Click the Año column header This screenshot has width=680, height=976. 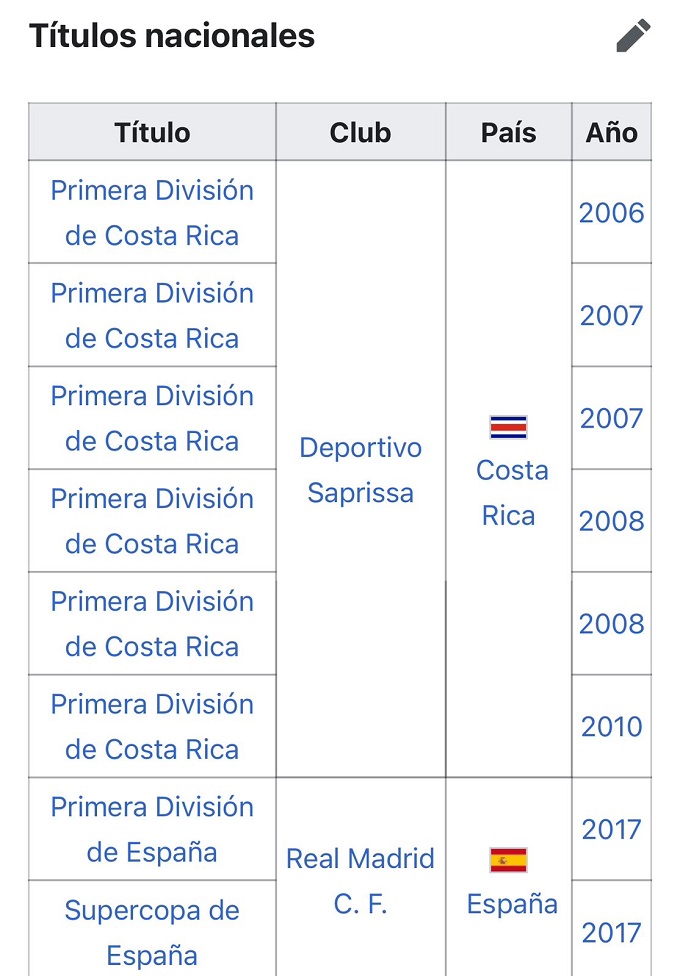point(611,133)
